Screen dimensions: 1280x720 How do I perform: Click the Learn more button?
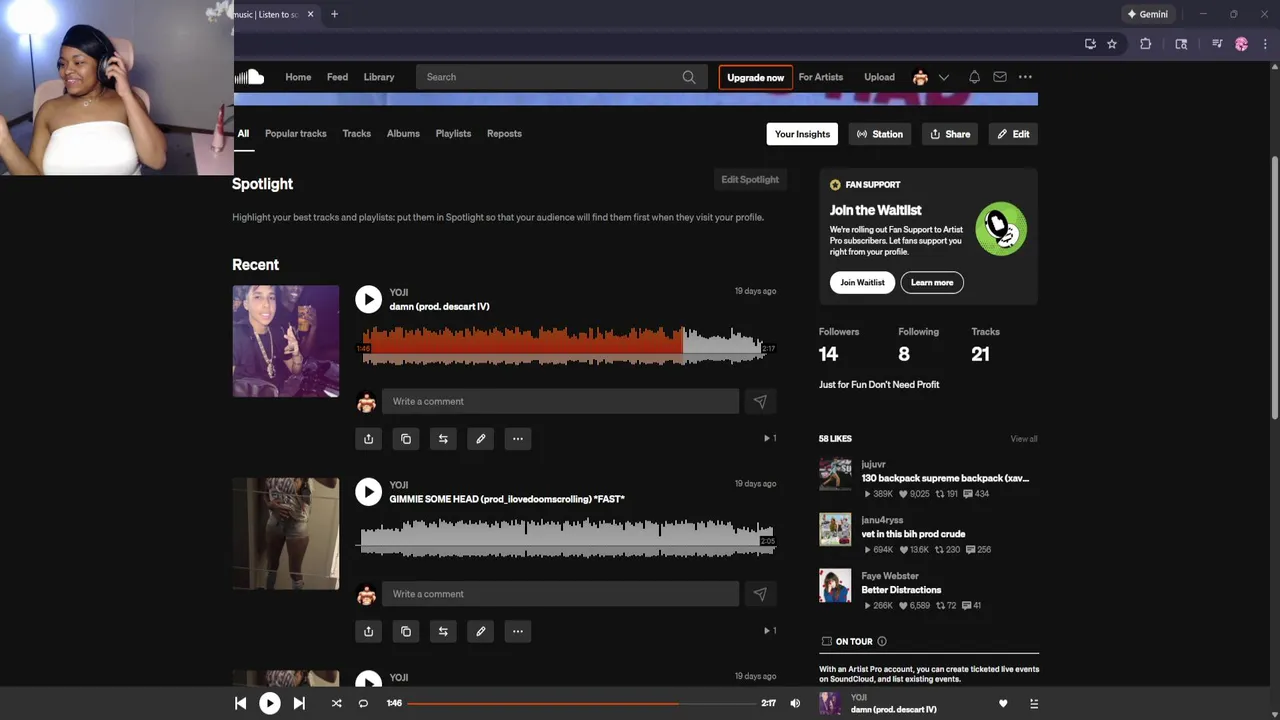tap(932, 282)
